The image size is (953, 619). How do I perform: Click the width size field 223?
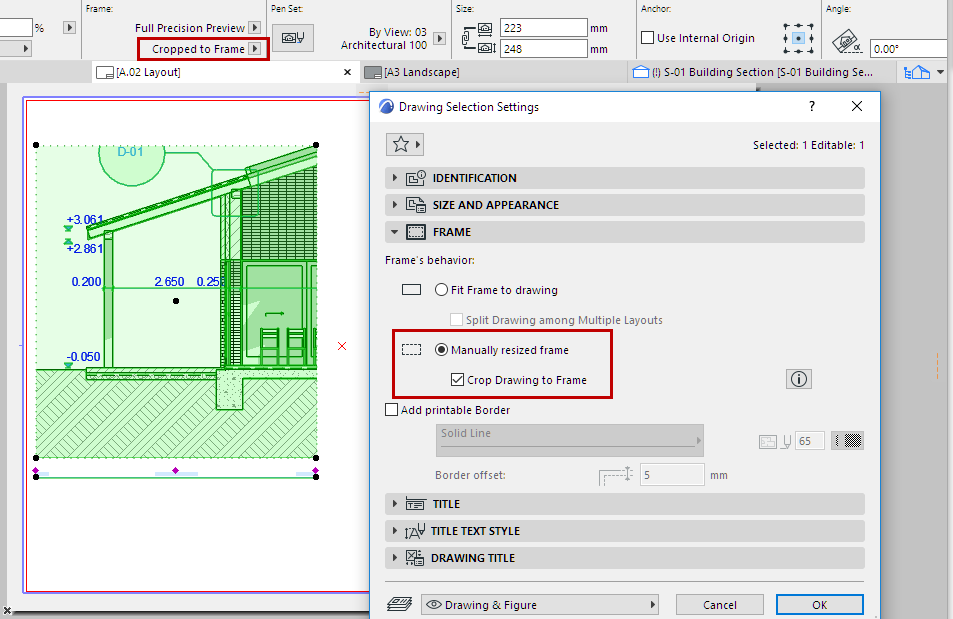point(543,28)
